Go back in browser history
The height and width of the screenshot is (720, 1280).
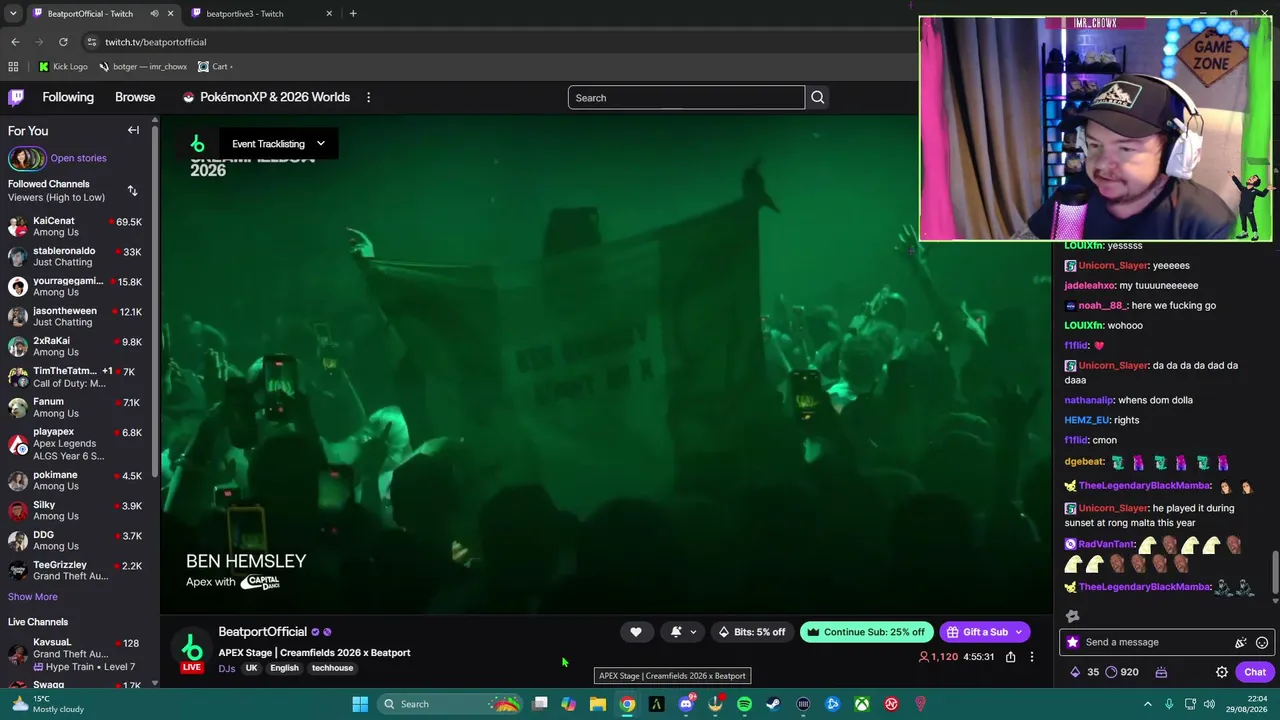pyautogui.click(x=15, y=42)
